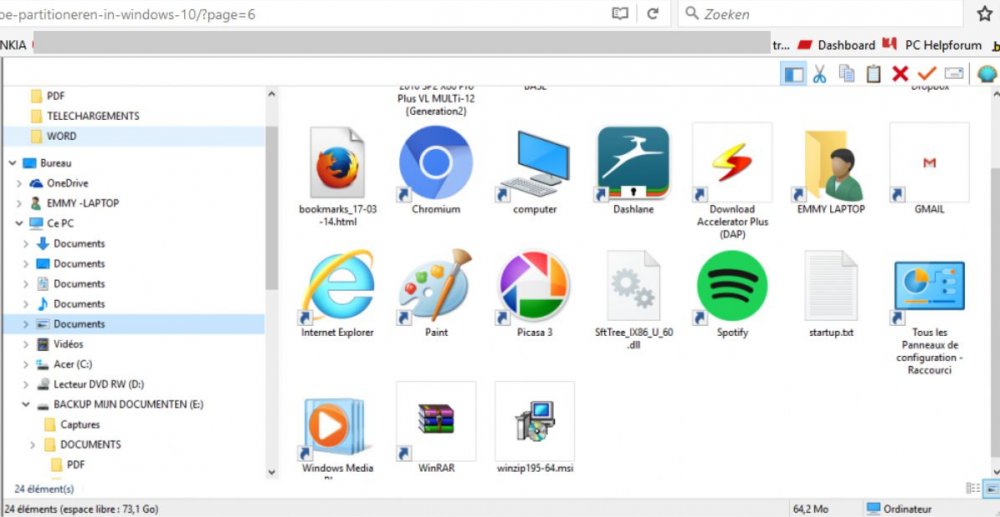Click the scissors Cut icon
Viewport: 1000px width, 517px height.
[x=820, y=74]
